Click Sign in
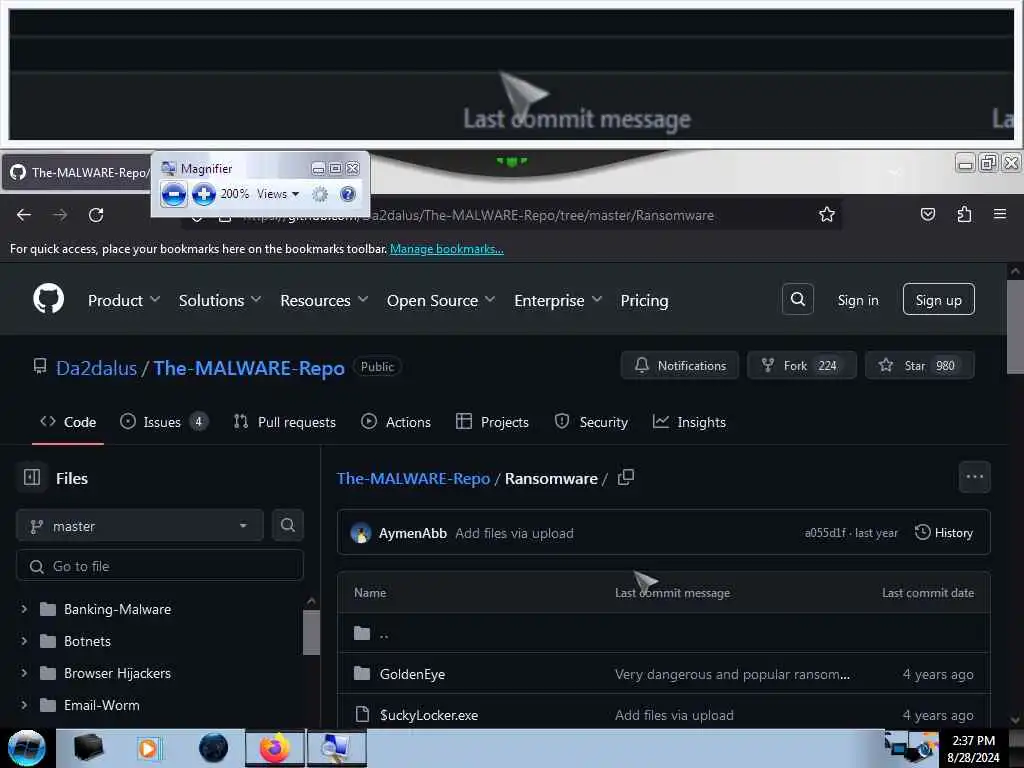The height and width of the screenshot is (768, 1024). 857,300
